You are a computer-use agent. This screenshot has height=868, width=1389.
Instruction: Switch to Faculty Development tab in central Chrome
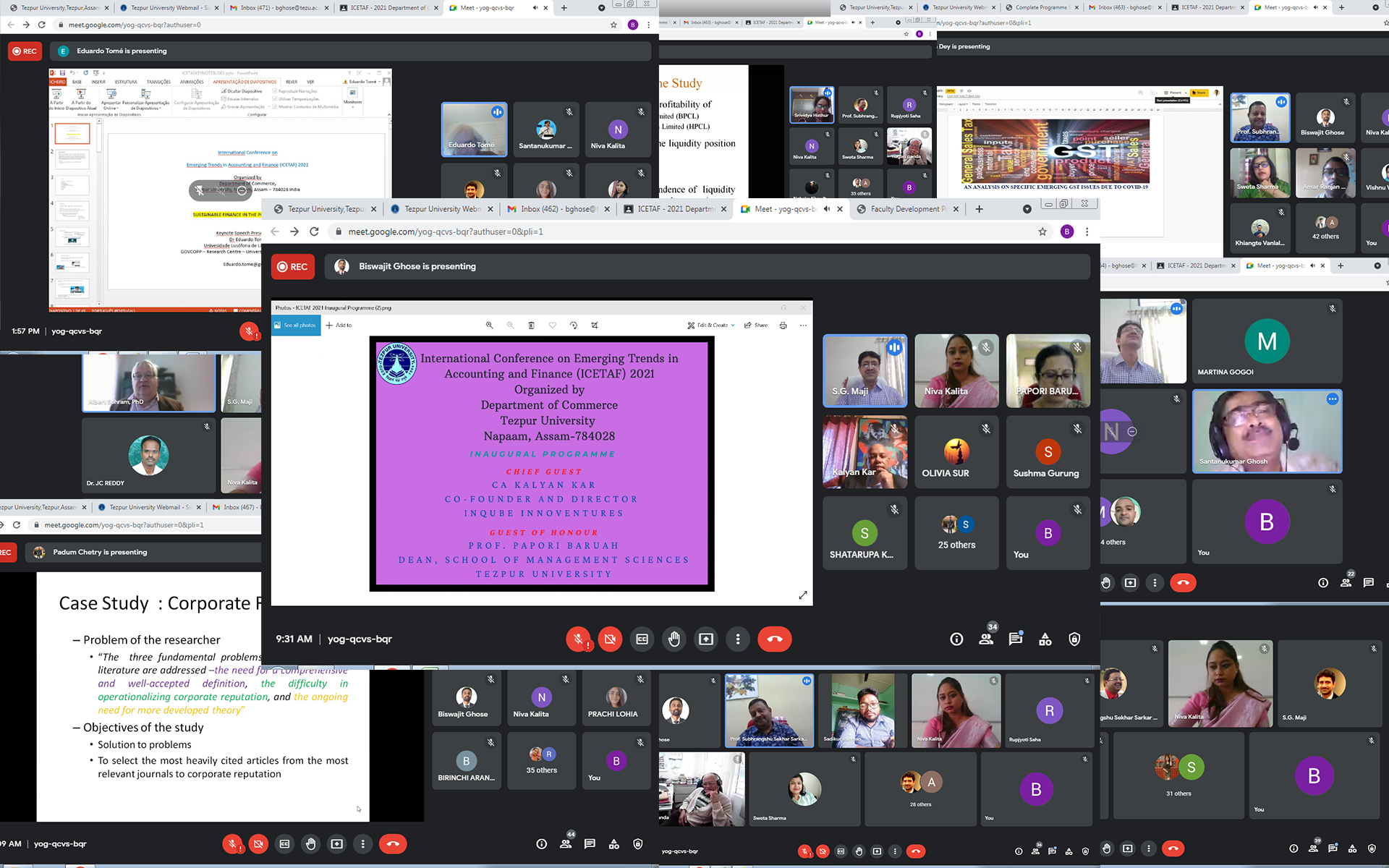pyautogui.click(x=908, y=209)
